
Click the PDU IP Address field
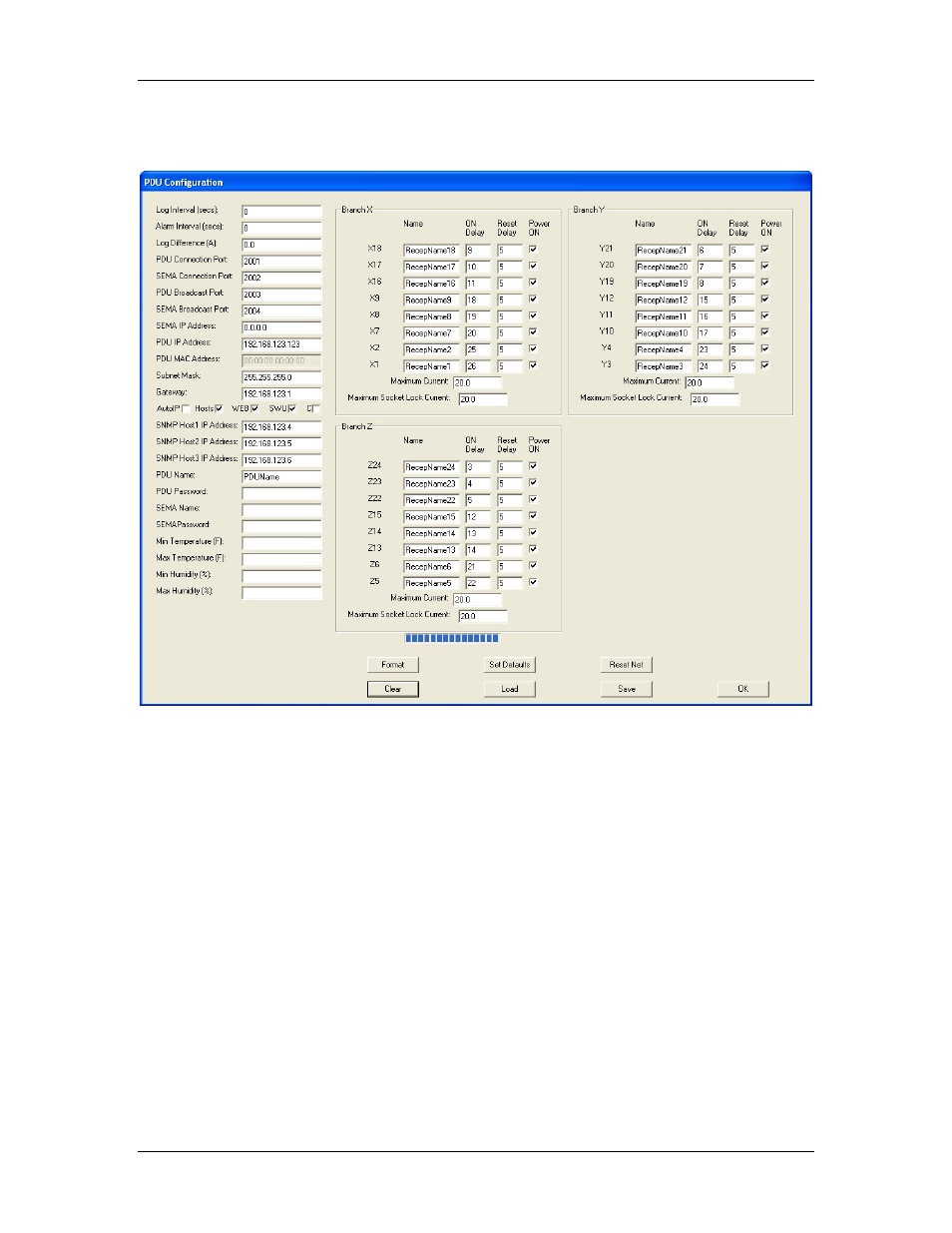pyautogui.click(x=281, y=344)
